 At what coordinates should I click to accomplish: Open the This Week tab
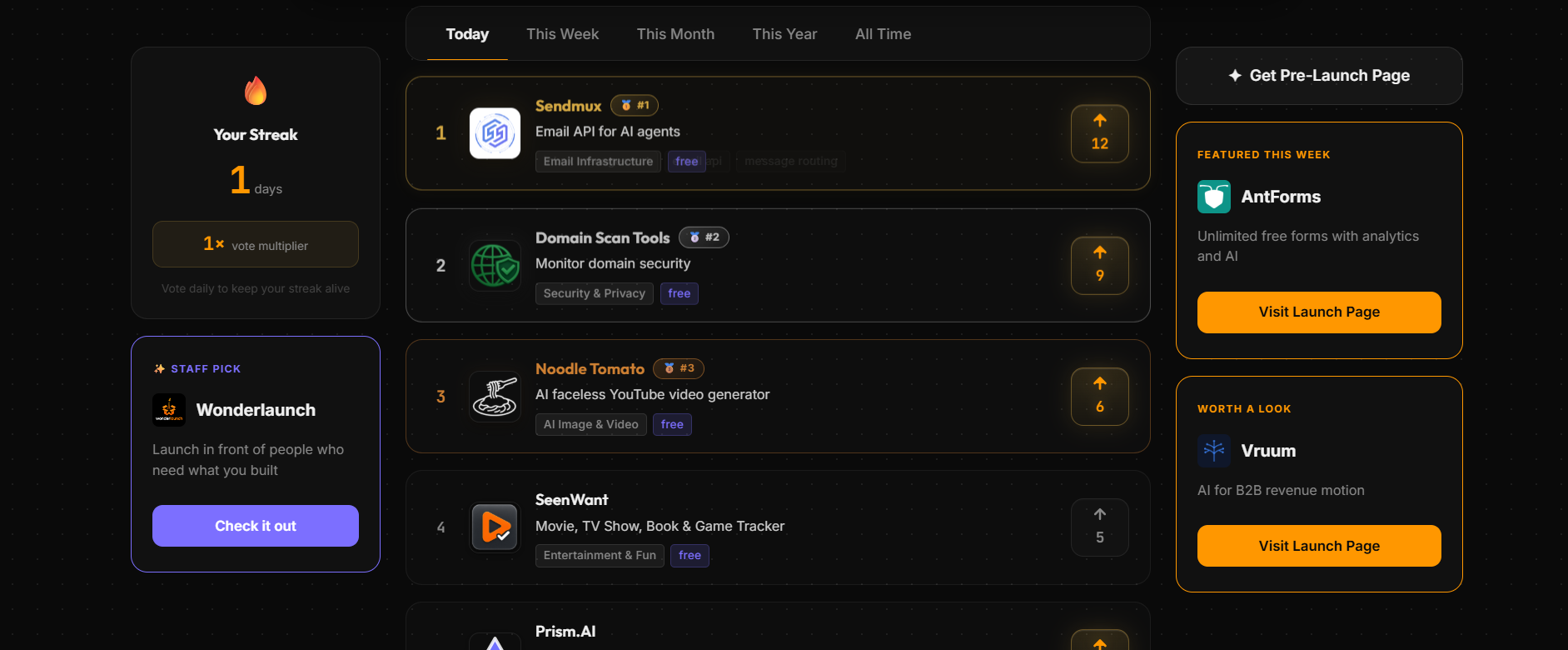coord(562,34)
